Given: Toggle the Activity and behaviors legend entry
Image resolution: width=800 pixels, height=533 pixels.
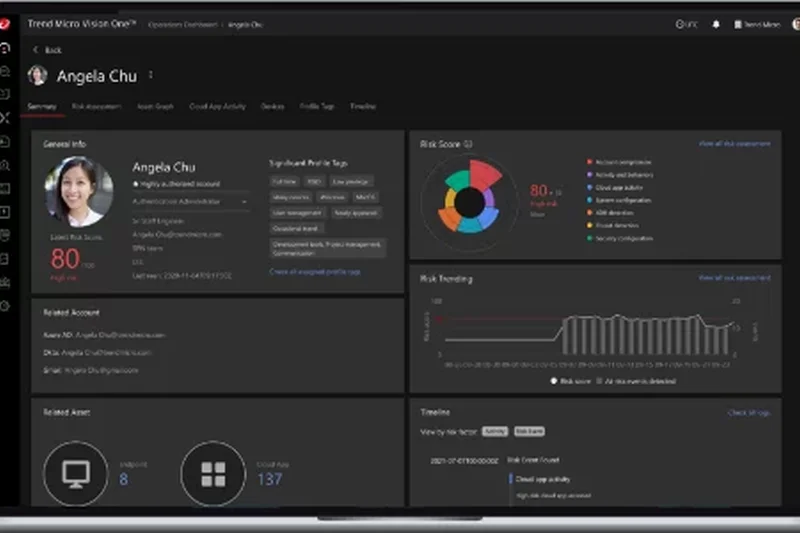Looking at the screenshot, I should [x=620, y=175].
